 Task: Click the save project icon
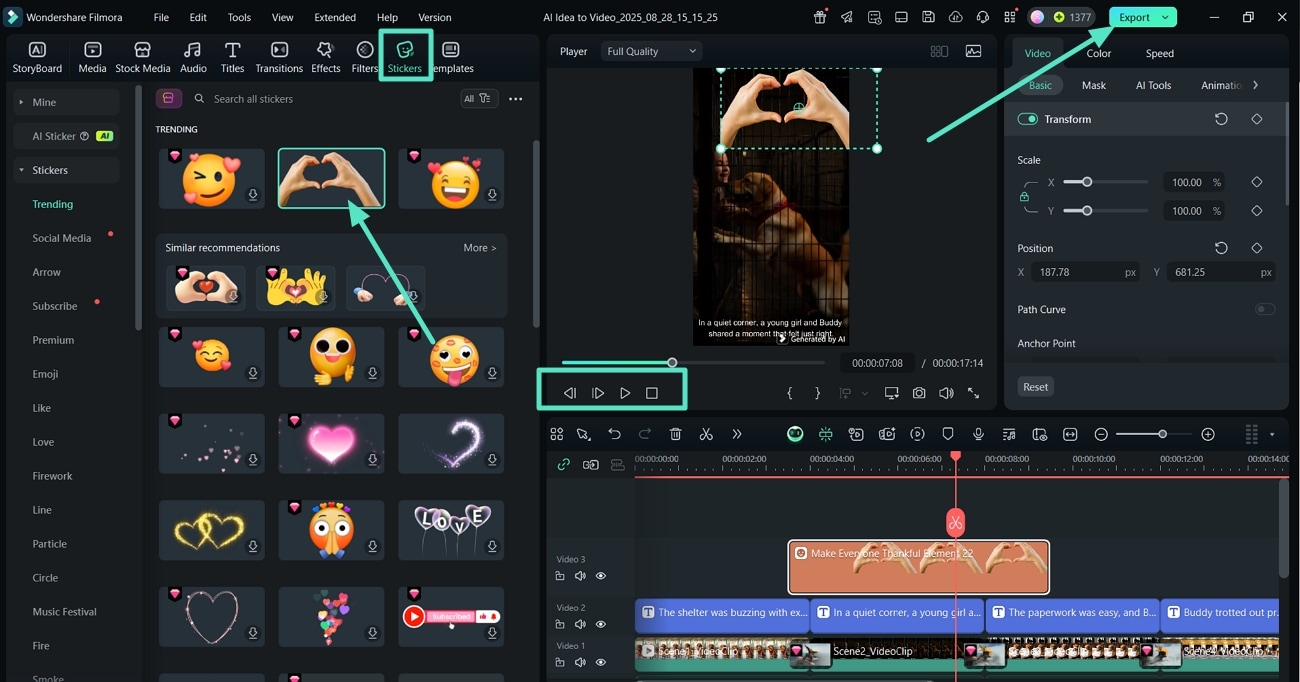pyautogui.click(x=928, y=17)
